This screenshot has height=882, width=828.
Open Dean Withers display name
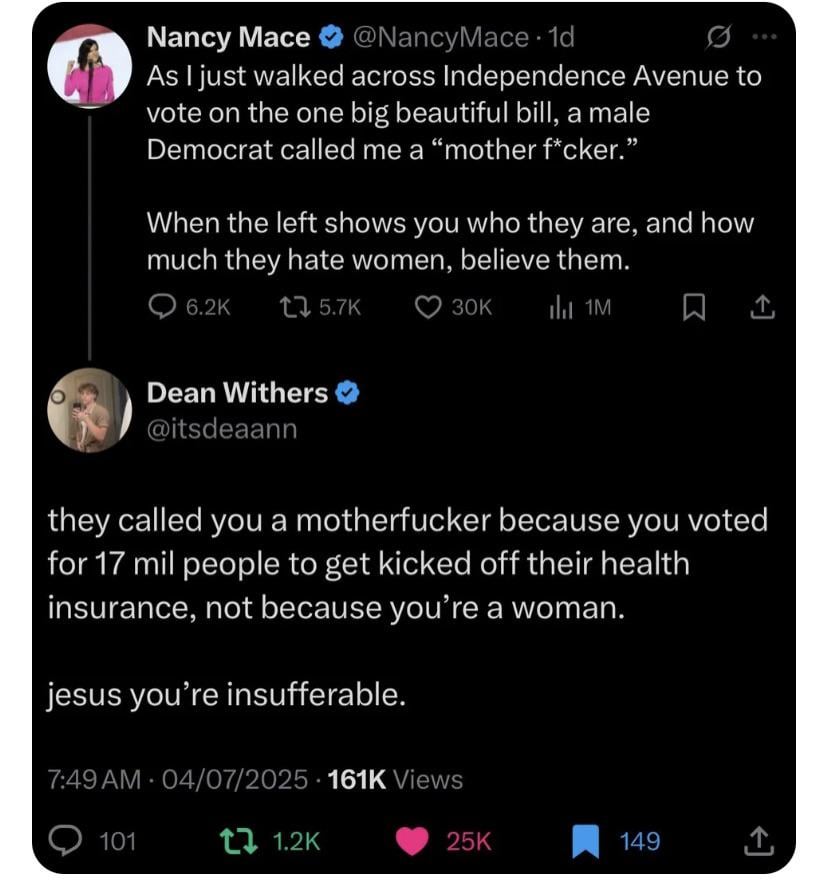pyautogui.click(x=237, y=394)
